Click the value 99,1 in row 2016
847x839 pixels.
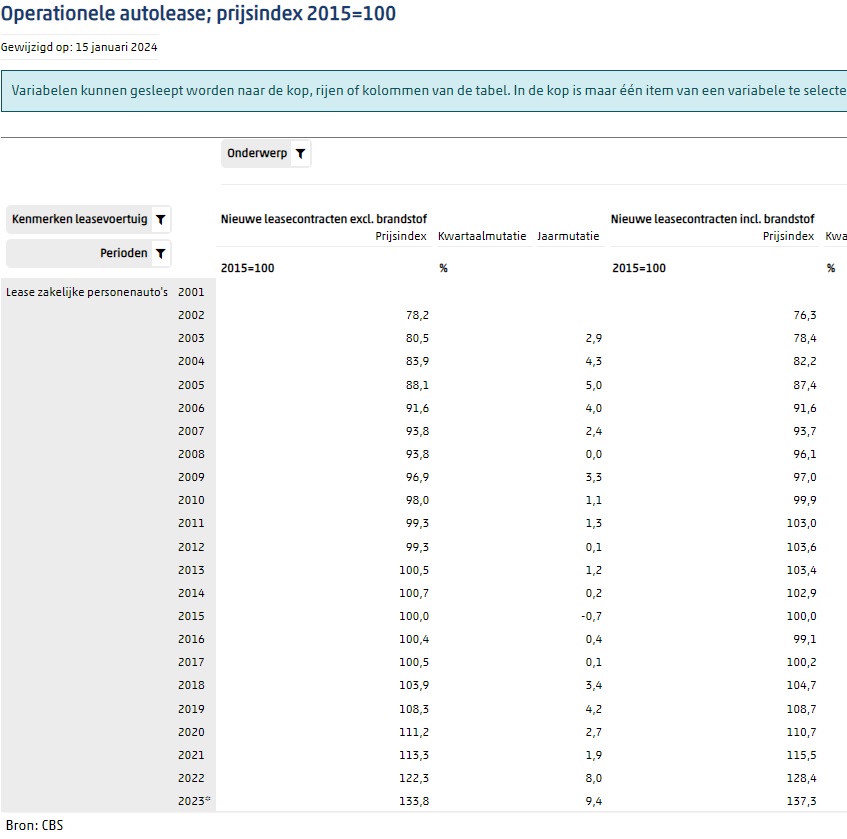tap(804, 639)
